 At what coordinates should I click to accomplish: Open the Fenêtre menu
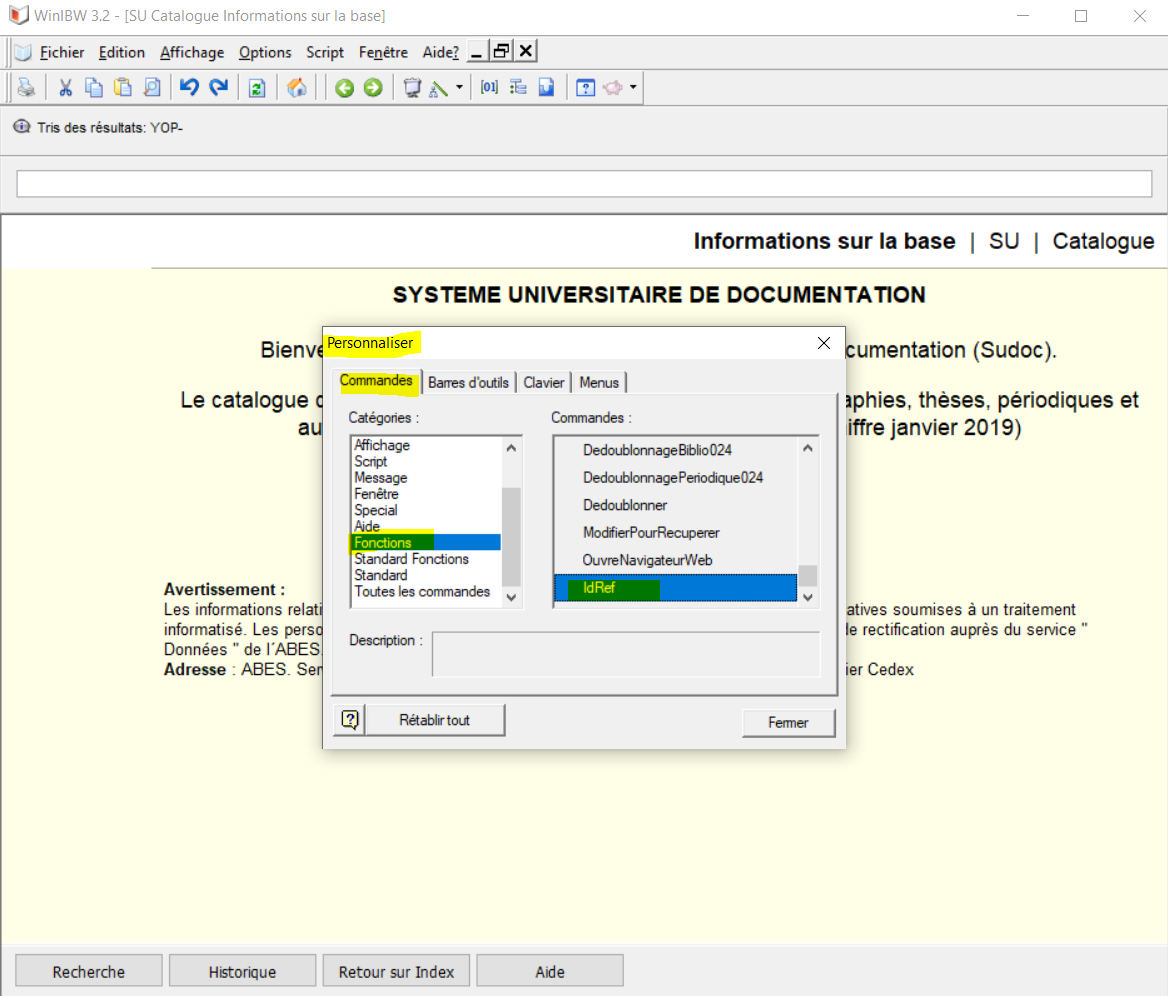tap(383, 52)
